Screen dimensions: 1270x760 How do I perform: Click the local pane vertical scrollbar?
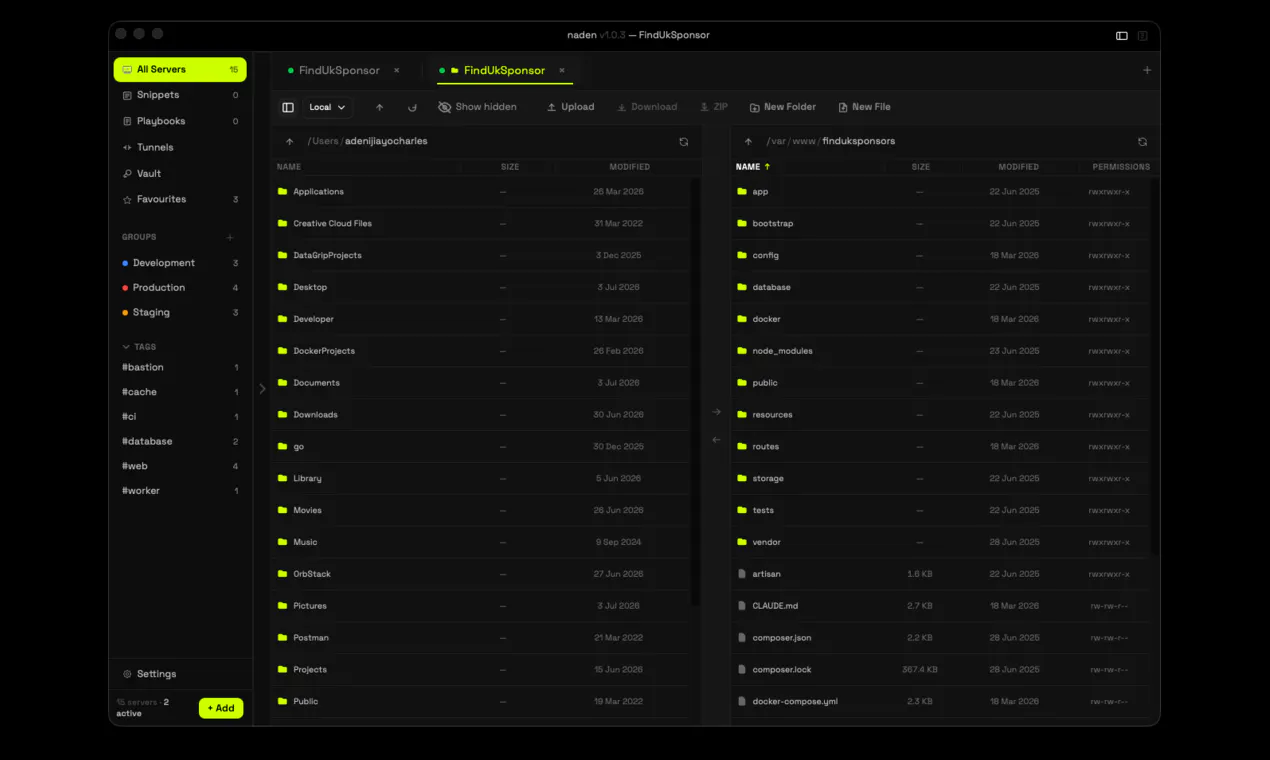(696, 392)
